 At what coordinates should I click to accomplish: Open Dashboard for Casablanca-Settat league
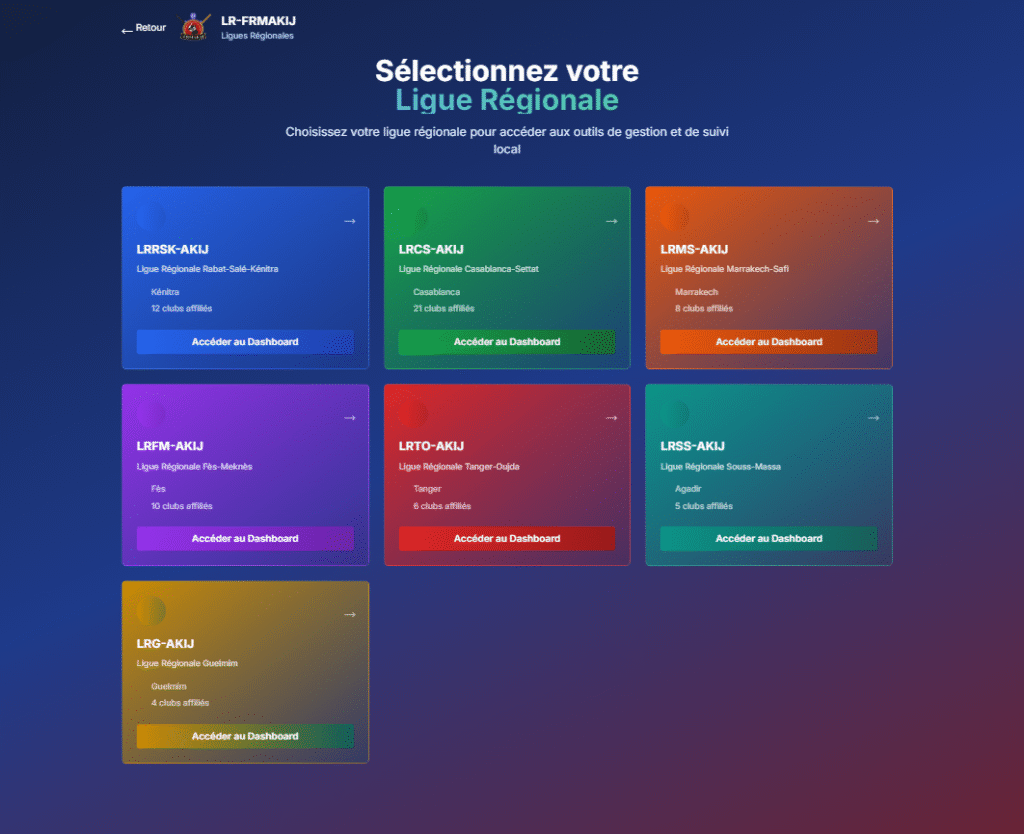click(507, 342)
